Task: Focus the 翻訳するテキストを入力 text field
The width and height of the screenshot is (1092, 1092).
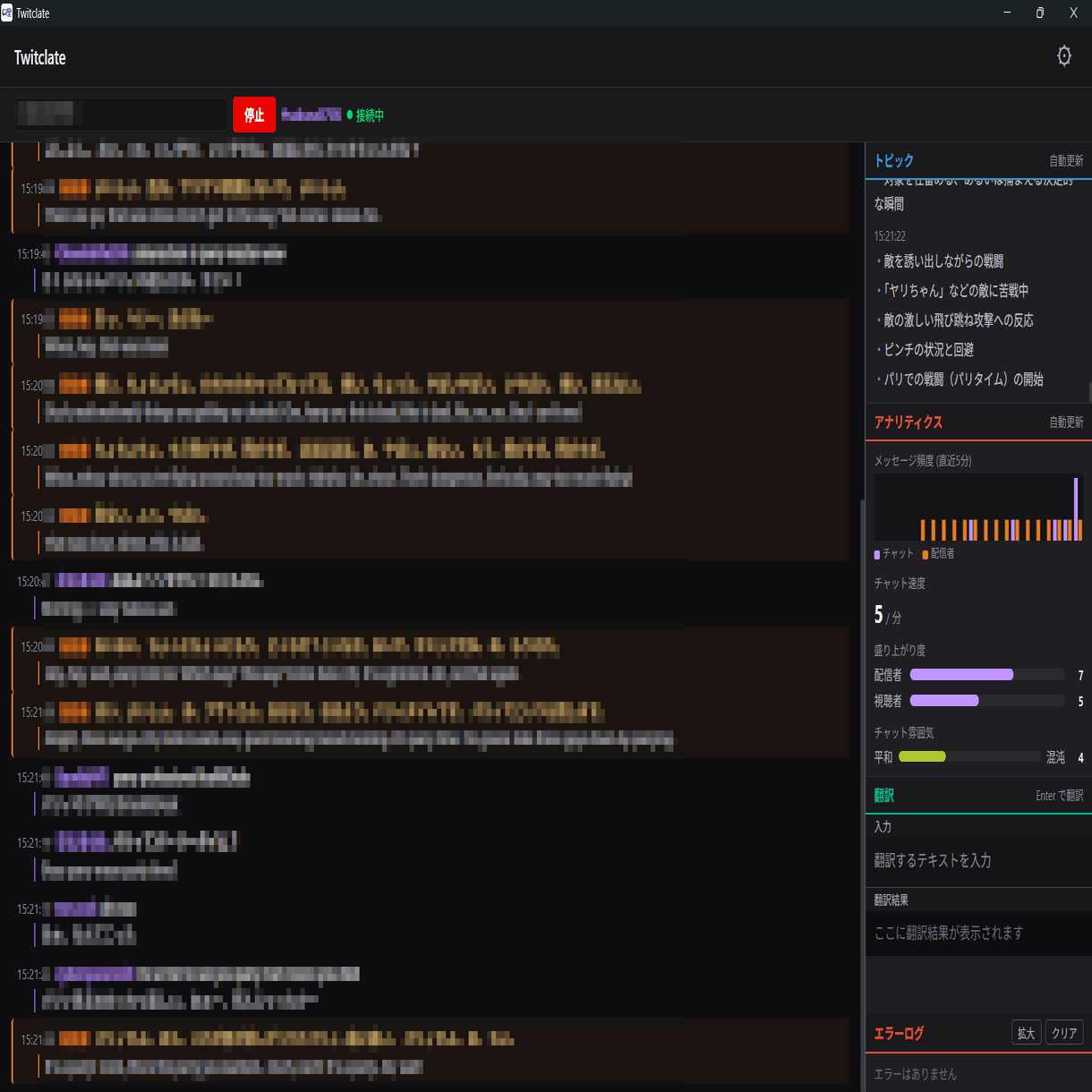Action: [978, 860]
